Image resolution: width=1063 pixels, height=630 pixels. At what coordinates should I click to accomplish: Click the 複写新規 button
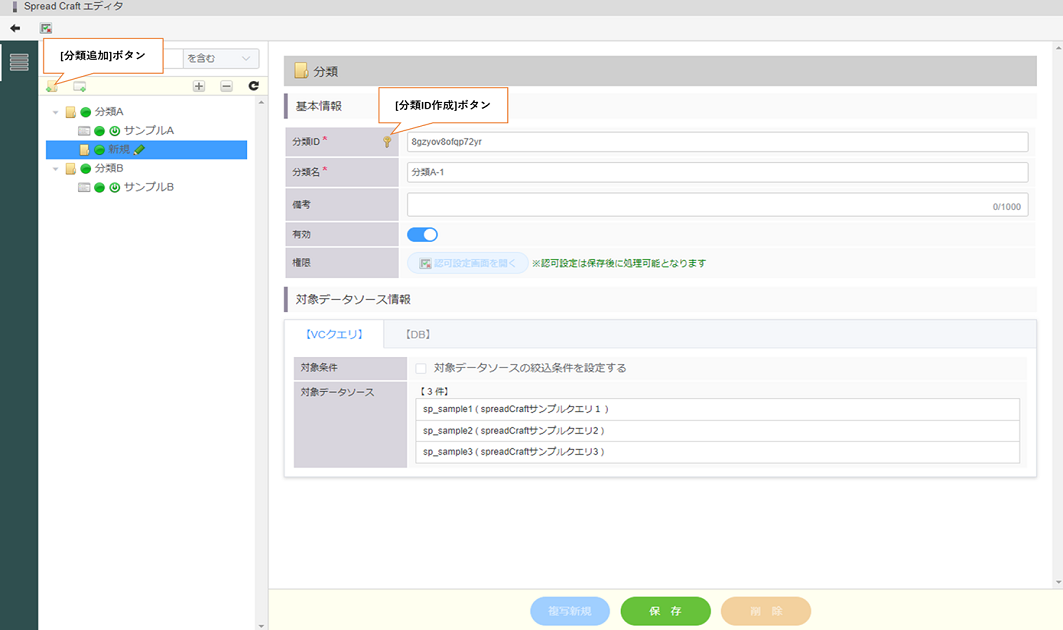[569, 611]
